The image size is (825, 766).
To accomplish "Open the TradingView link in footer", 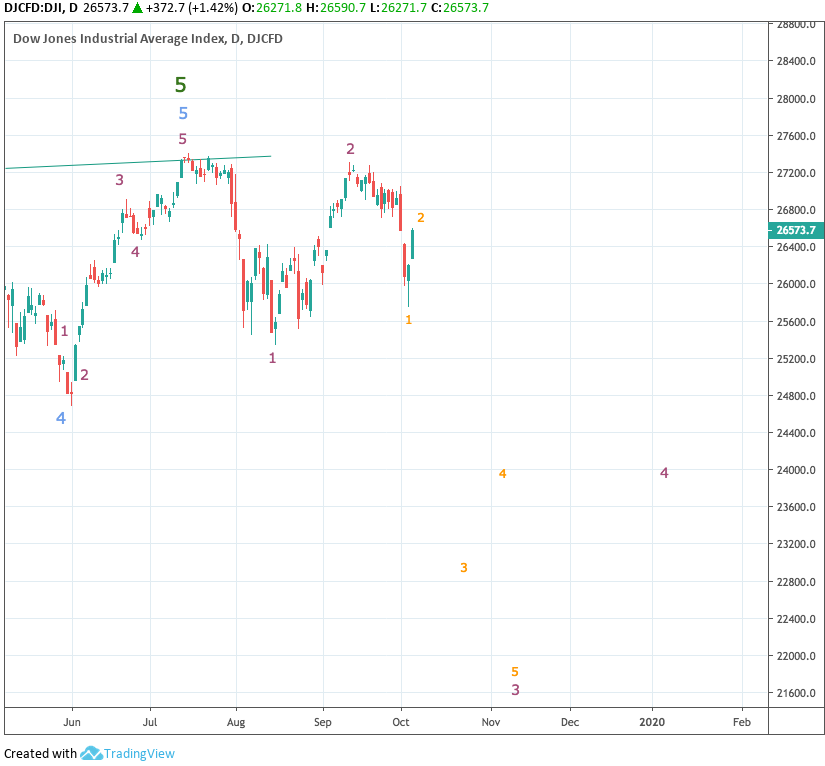I will (139, 753).
